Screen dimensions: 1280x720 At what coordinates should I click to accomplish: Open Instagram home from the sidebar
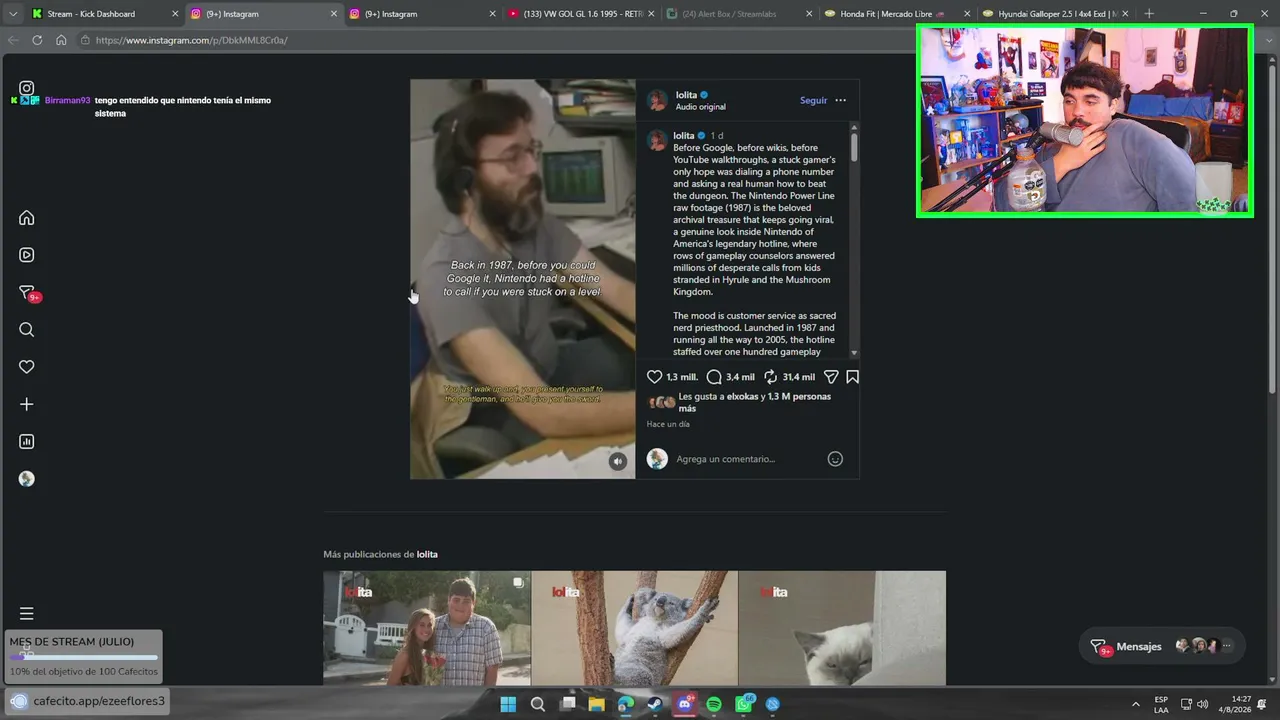pyautogui.click(x=27, y=218)
